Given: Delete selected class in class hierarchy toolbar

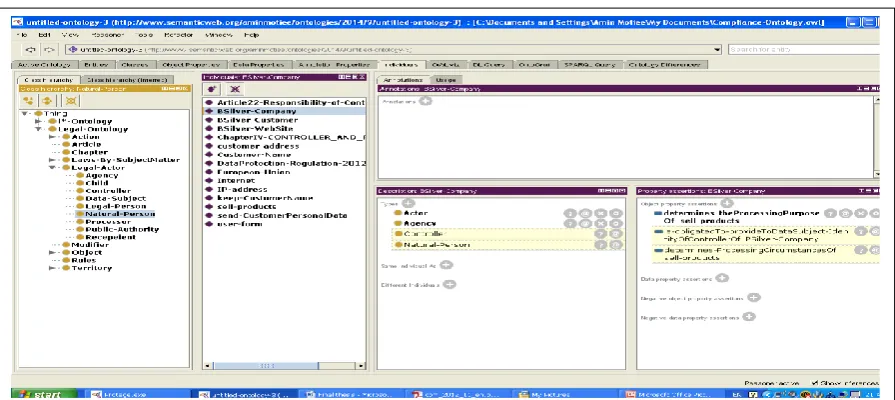Looking at the screenshot, I should coord(70,101).
